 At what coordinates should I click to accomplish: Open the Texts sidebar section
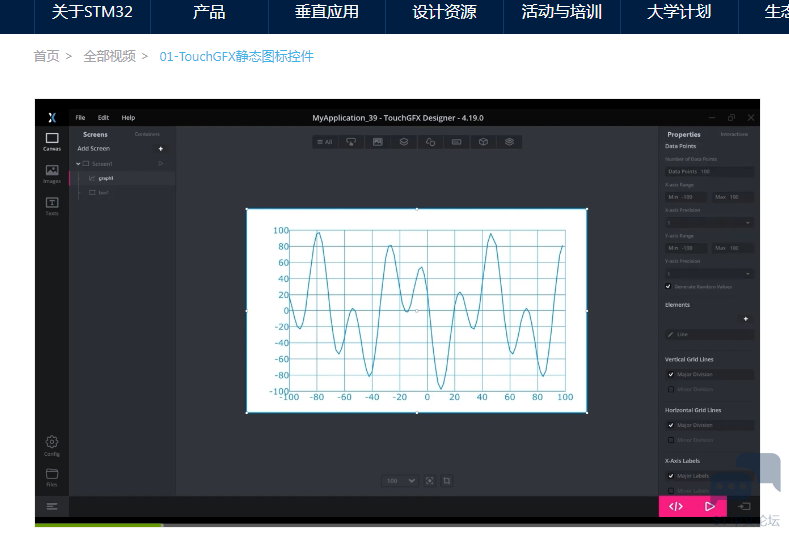coord(52,206)
